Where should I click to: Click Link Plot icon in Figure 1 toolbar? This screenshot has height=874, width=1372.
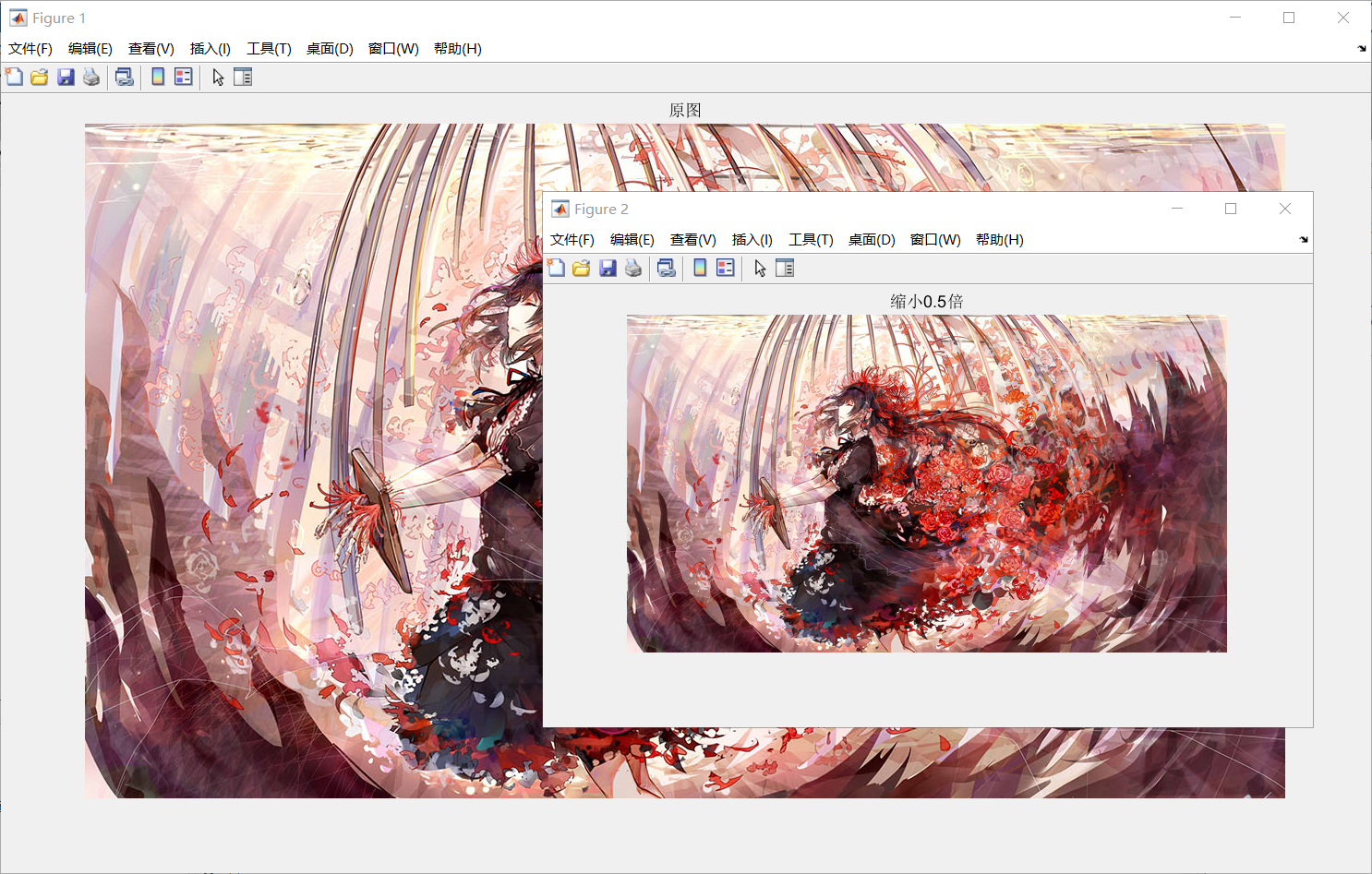125,77
